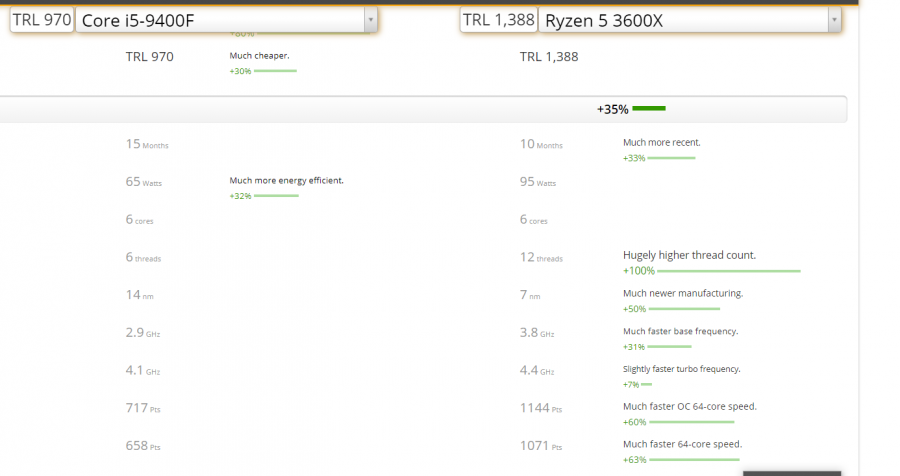Click the TRL 970 price button

coord(42,20)
